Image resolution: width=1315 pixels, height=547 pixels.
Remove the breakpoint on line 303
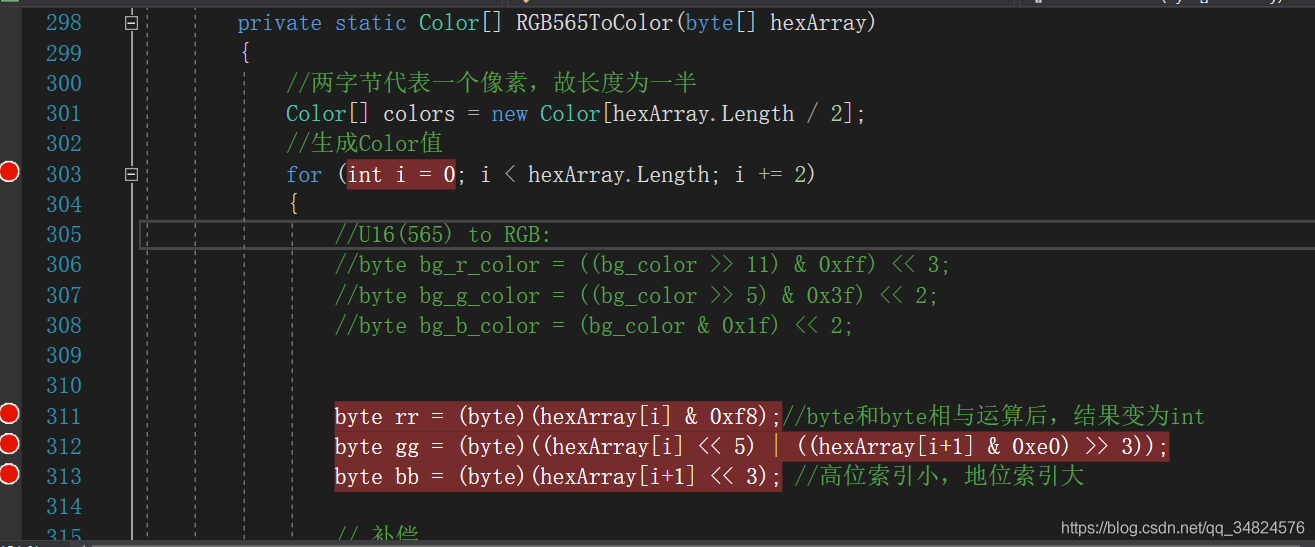[10, 173]
